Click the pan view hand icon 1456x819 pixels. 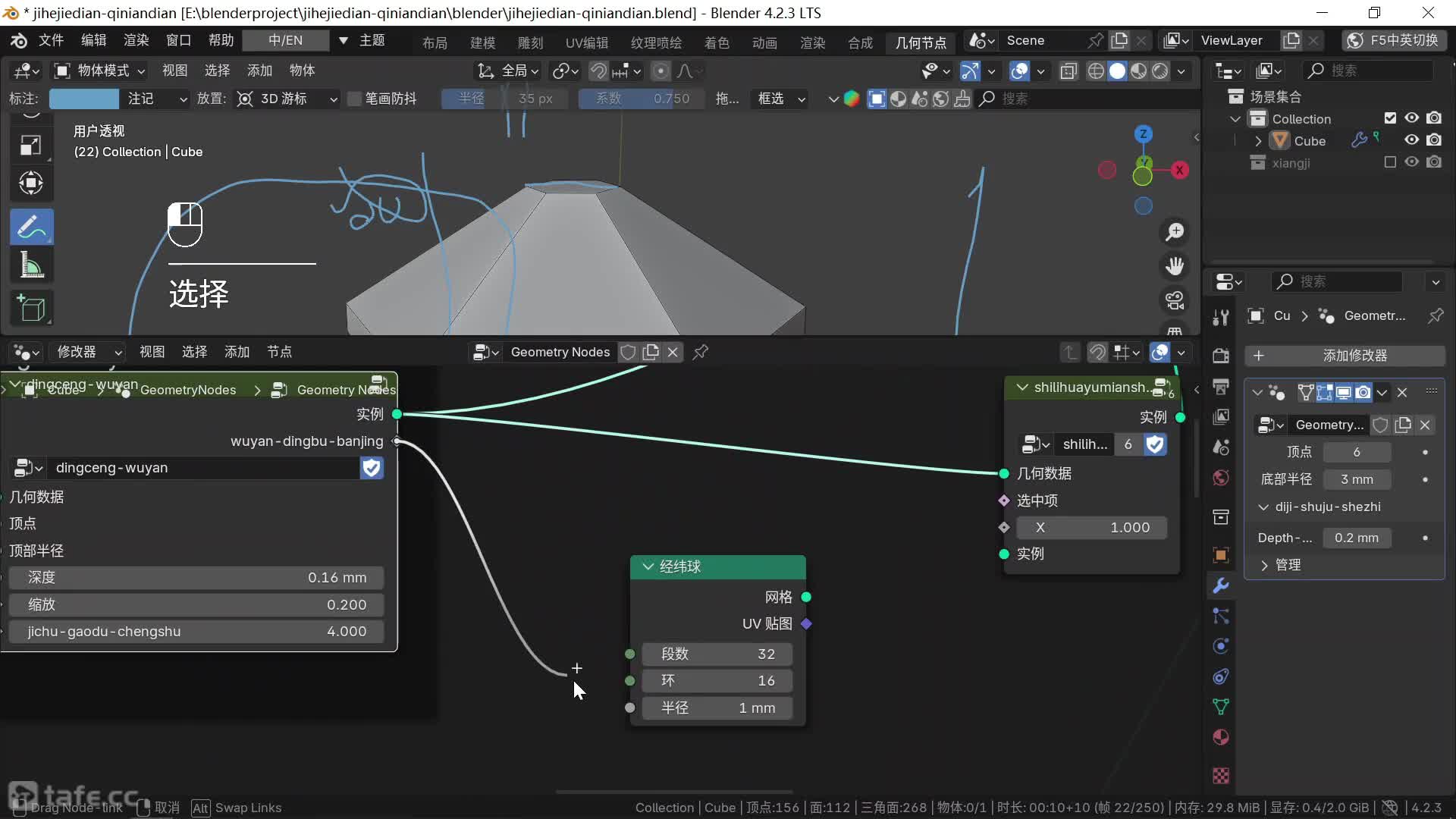pos(1175,266)
